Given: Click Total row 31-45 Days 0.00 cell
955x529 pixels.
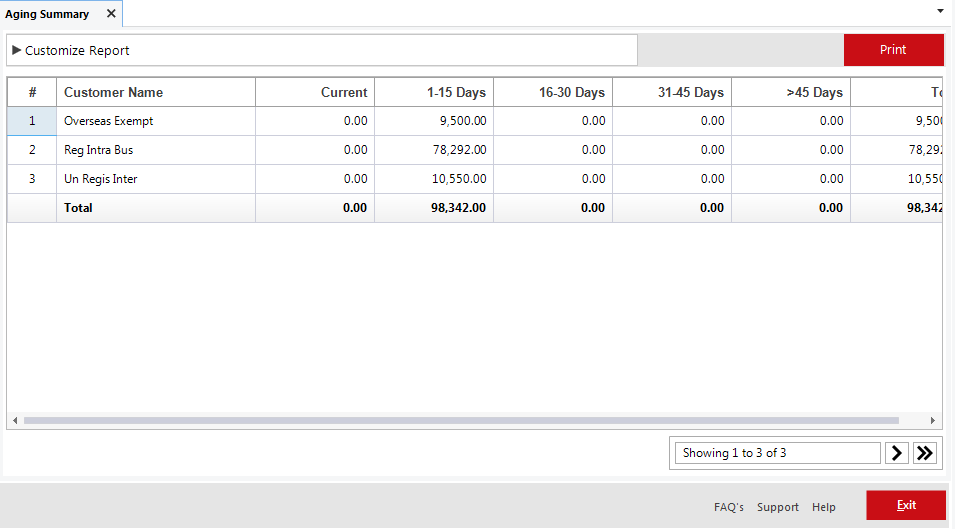Looking at the screenshot, I should click(672, 208).
